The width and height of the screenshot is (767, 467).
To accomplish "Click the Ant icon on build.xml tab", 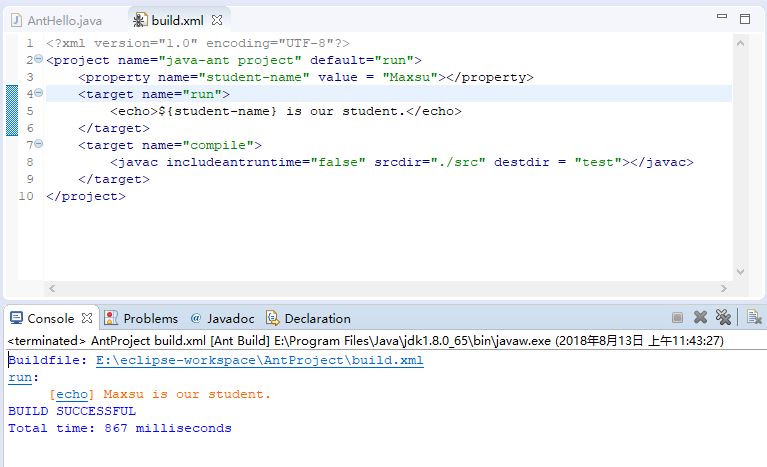I will (x=139, y=20).
